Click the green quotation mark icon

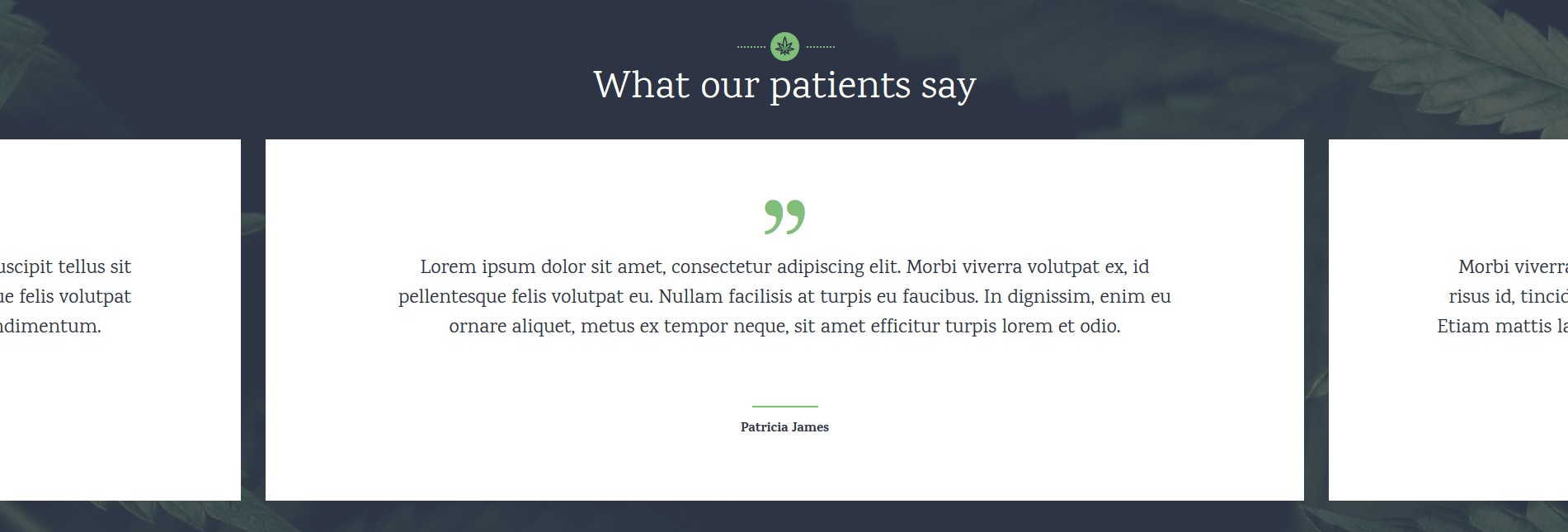(x=784, y=217)
